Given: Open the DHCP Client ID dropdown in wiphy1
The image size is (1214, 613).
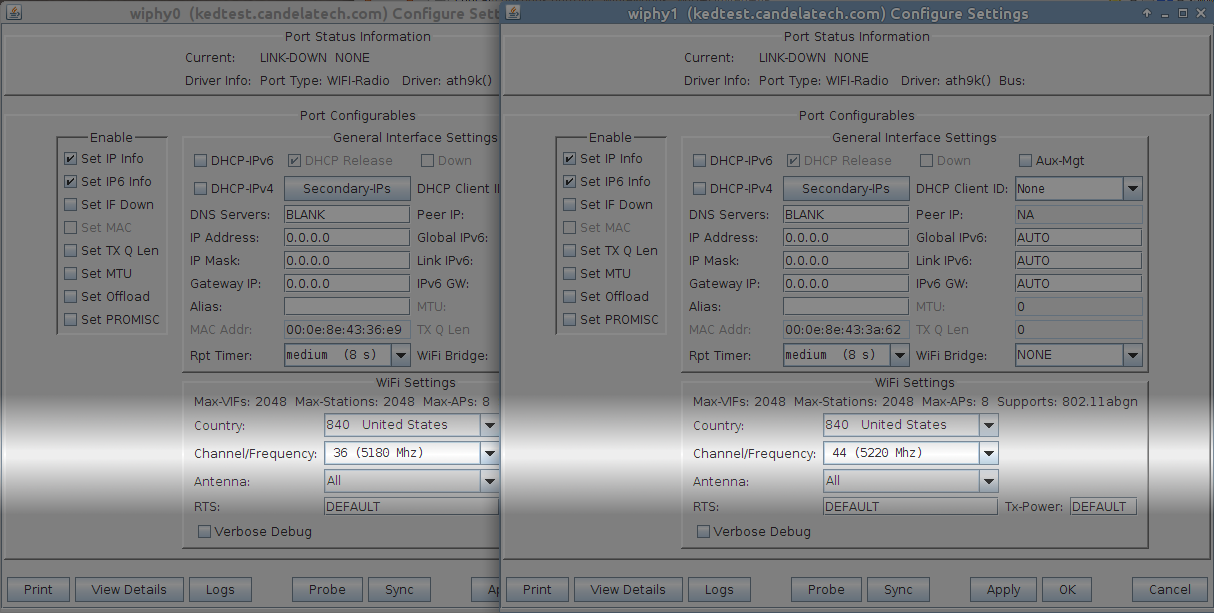Looking at the screenshot, I should (x=1132, y=188).
